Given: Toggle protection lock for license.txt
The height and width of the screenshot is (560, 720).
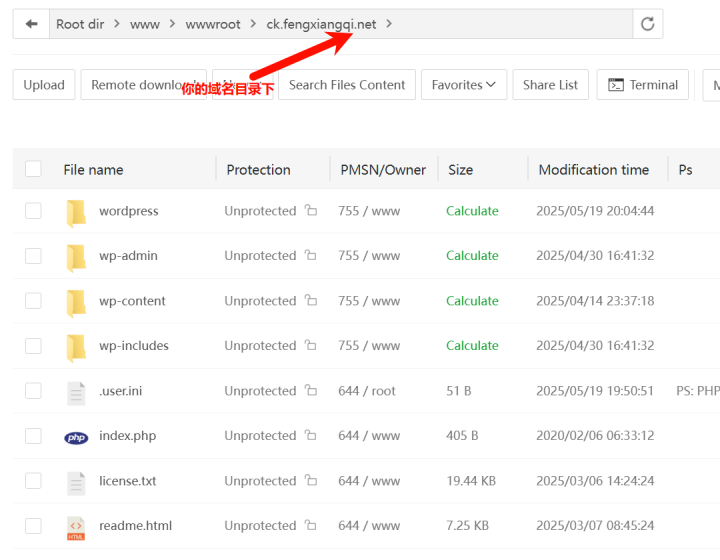Looking at the screenshot, I should coord(311,480).
